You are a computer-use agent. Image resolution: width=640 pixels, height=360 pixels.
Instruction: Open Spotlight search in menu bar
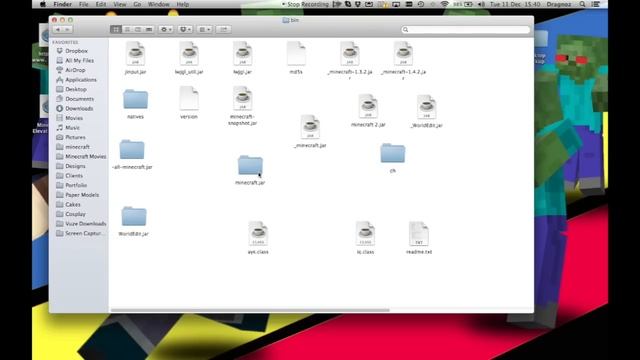pyautogui.click(x=582, y=4)
